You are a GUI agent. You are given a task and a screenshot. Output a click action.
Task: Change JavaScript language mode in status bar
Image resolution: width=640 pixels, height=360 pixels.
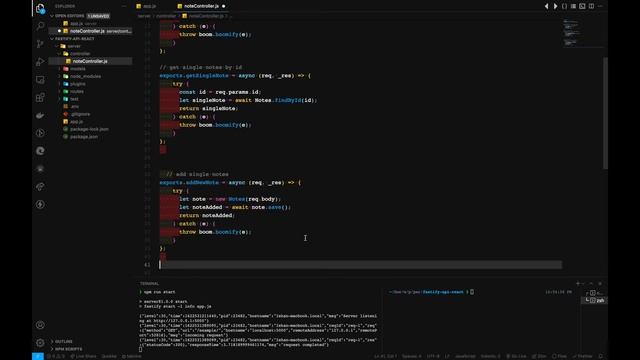[x=465, y=356]
